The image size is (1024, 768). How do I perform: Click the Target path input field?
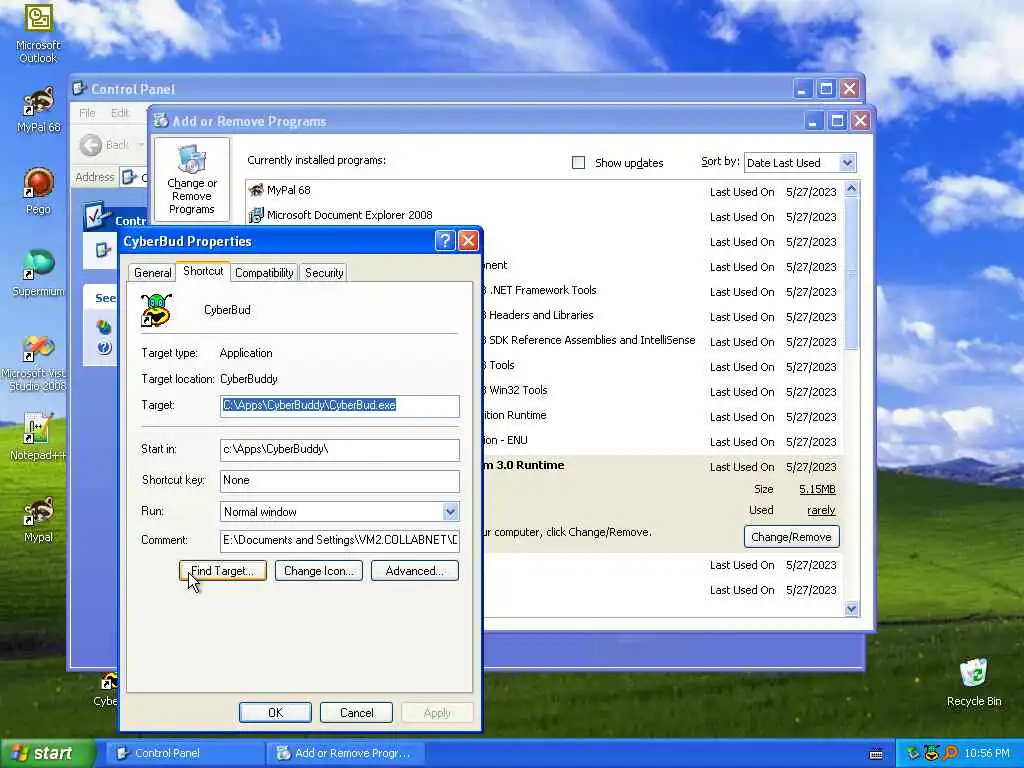340,406
